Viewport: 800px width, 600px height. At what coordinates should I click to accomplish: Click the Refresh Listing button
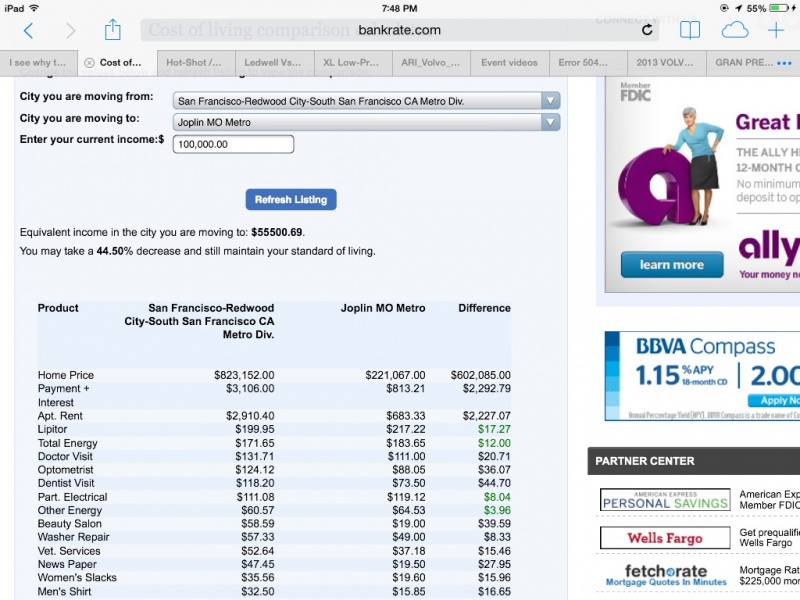[291, 199]
